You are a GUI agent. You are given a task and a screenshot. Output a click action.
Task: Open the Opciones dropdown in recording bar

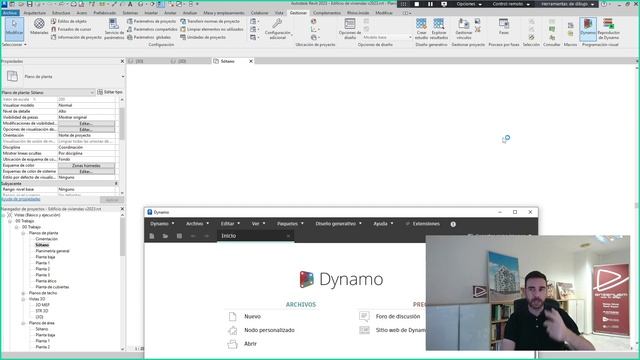469,4
